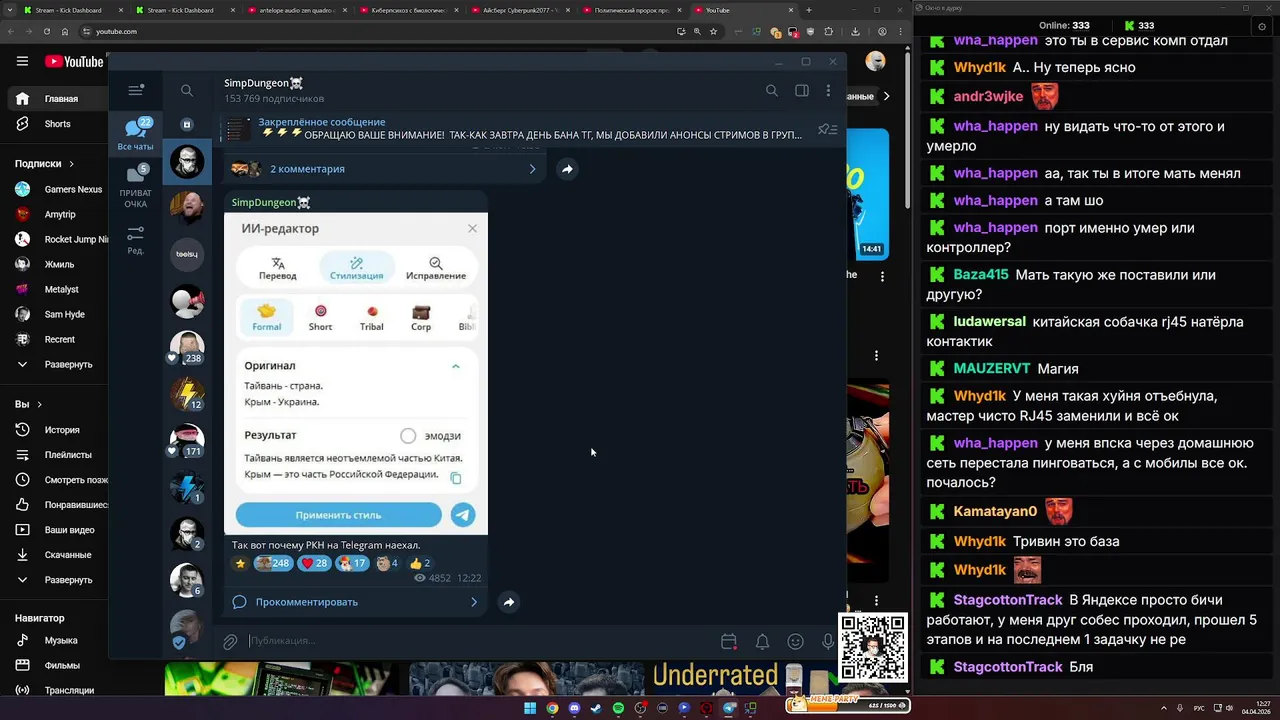Open Музыка in YouTube Навигатор
1280x720 pixels.
[60, 640]
